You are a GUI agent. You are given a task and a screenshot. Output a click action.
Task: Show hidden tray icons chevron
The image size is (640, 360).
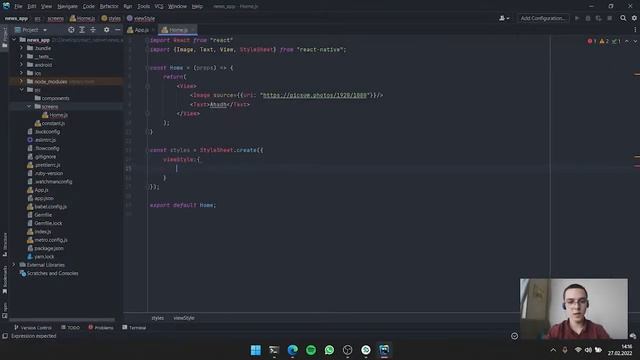pyautogui.click(x=553, y=350)
